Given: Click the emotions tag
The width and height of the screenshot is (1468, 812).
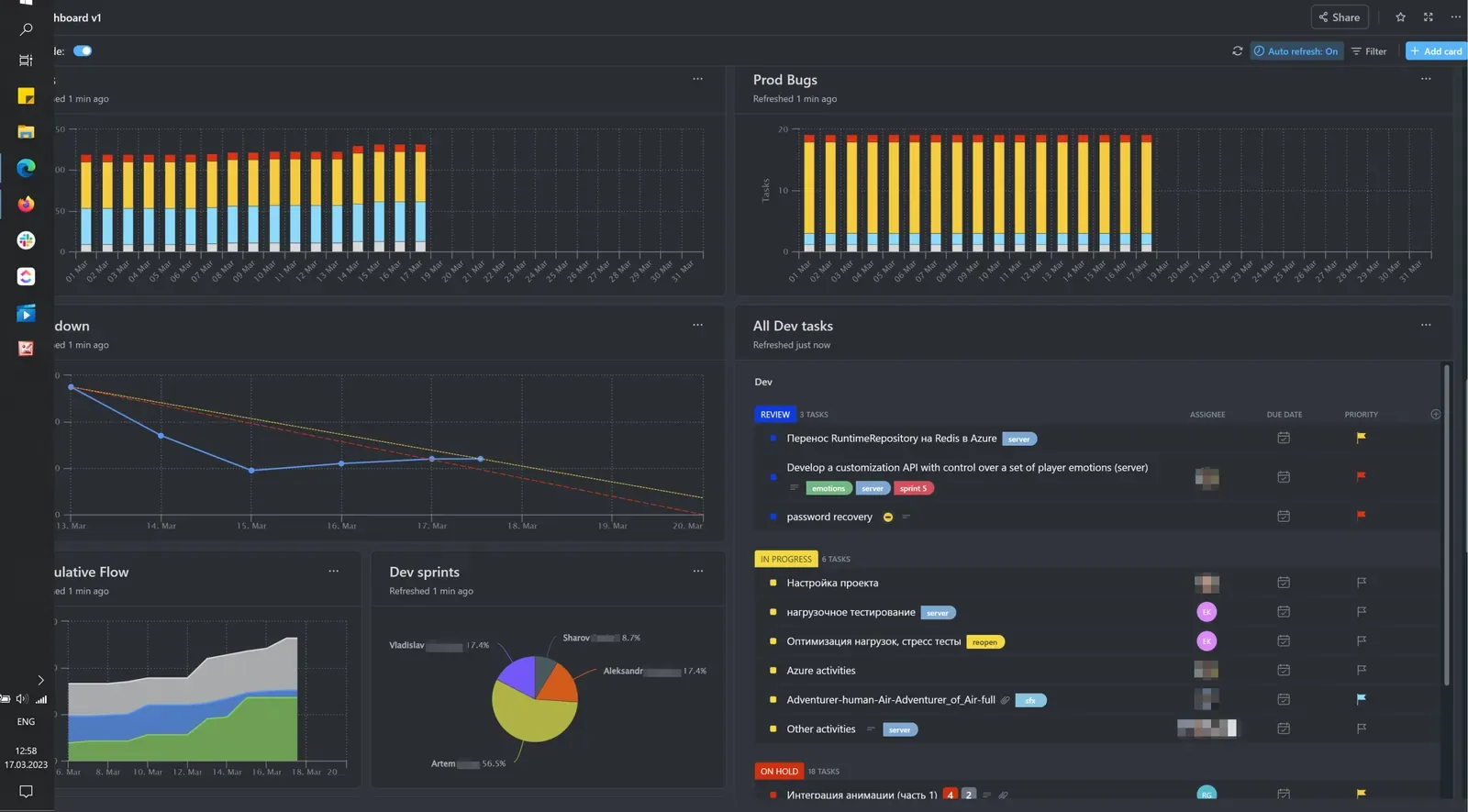Looking at the screenshot, I should click(x=829, y=488).
